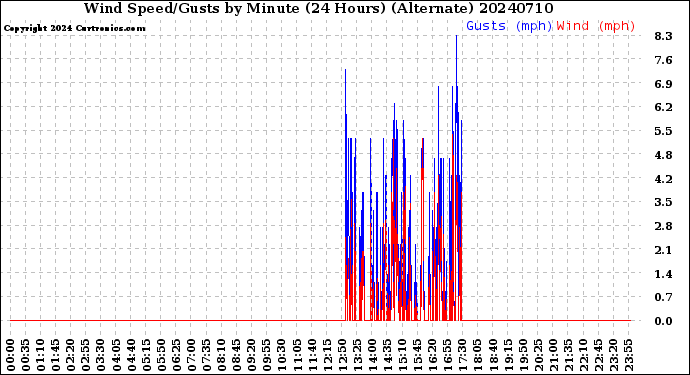The image size is (690, 375).
Task: Click the tallest blue gust peak at 8.3
Action: (456, 37)
